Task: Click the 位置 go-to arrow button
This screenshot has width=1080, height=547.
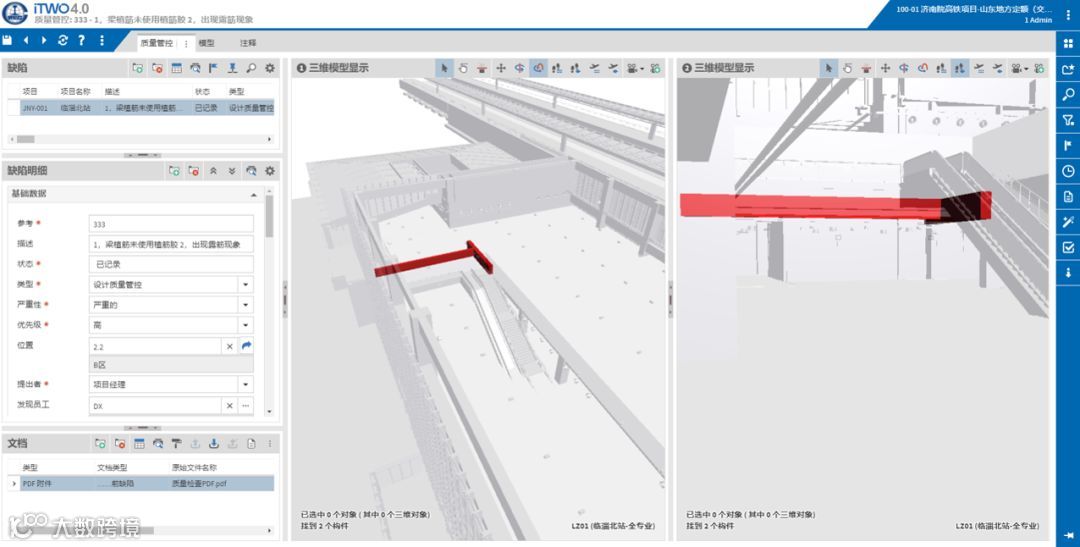Action: (247, 346)
